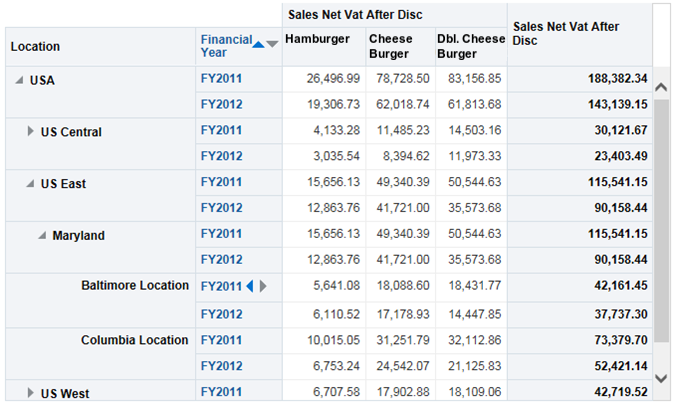The image size is (677, 408).
Task: Collapse the US East node
Action: pyautogui.click(x=31, y=183)
